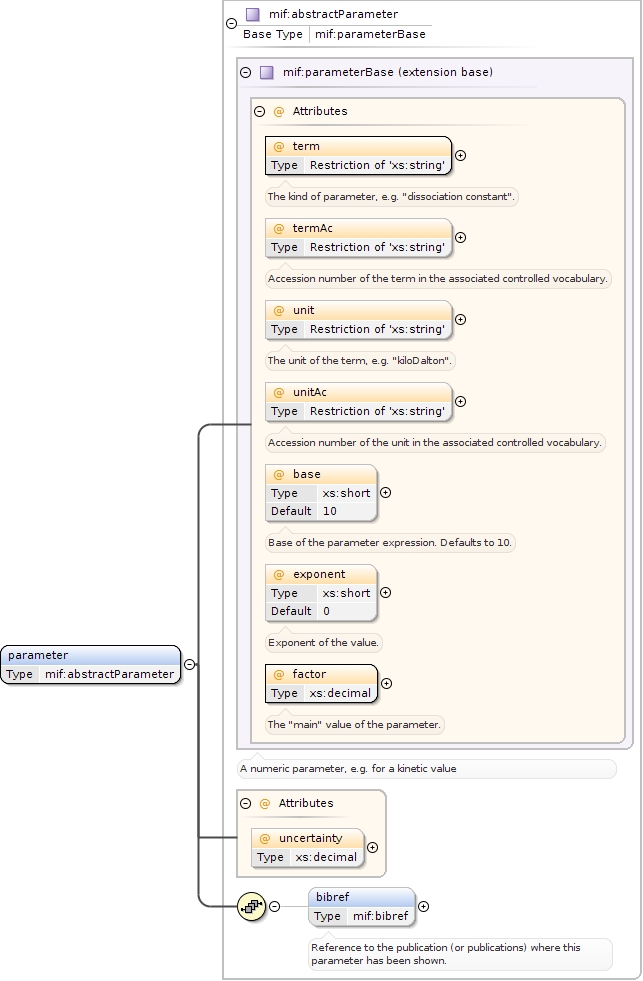Click the purple square icon for mif:parameterBase
Screen dimensions: 643x981
tap(267, 72)
